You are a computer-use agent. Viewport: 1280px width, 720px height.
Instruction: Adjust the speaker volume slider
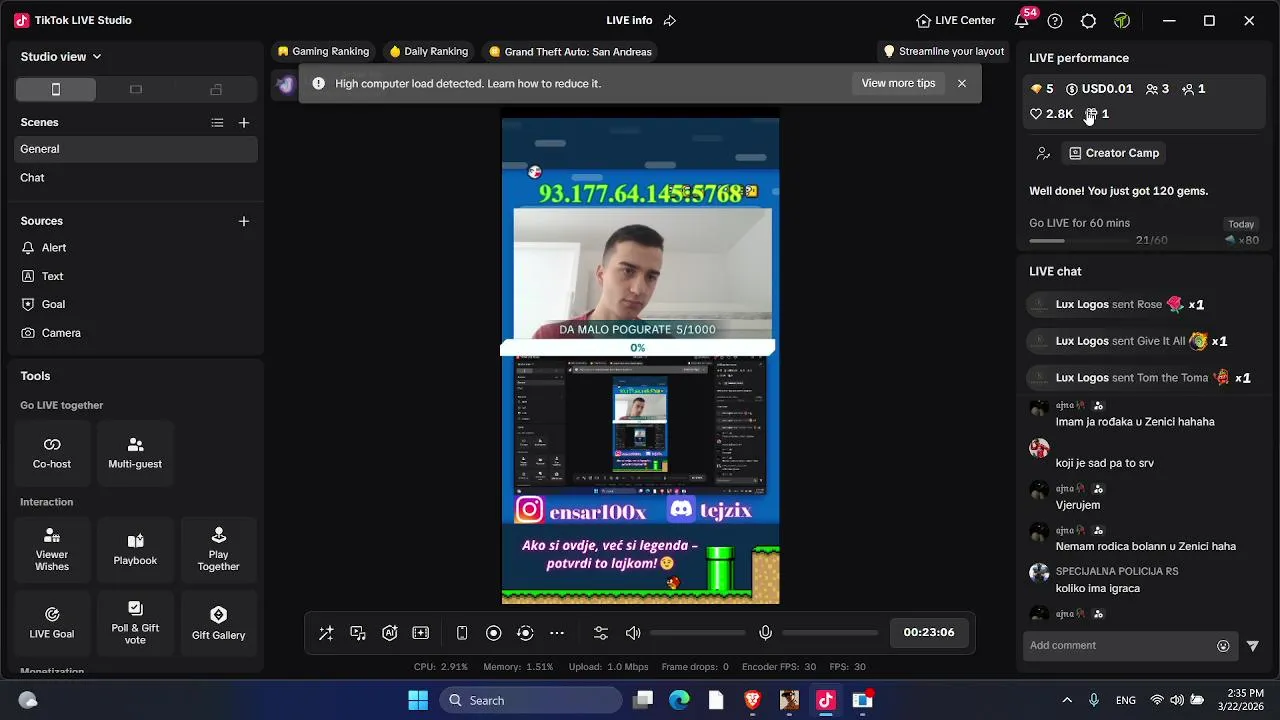point(697,633)
